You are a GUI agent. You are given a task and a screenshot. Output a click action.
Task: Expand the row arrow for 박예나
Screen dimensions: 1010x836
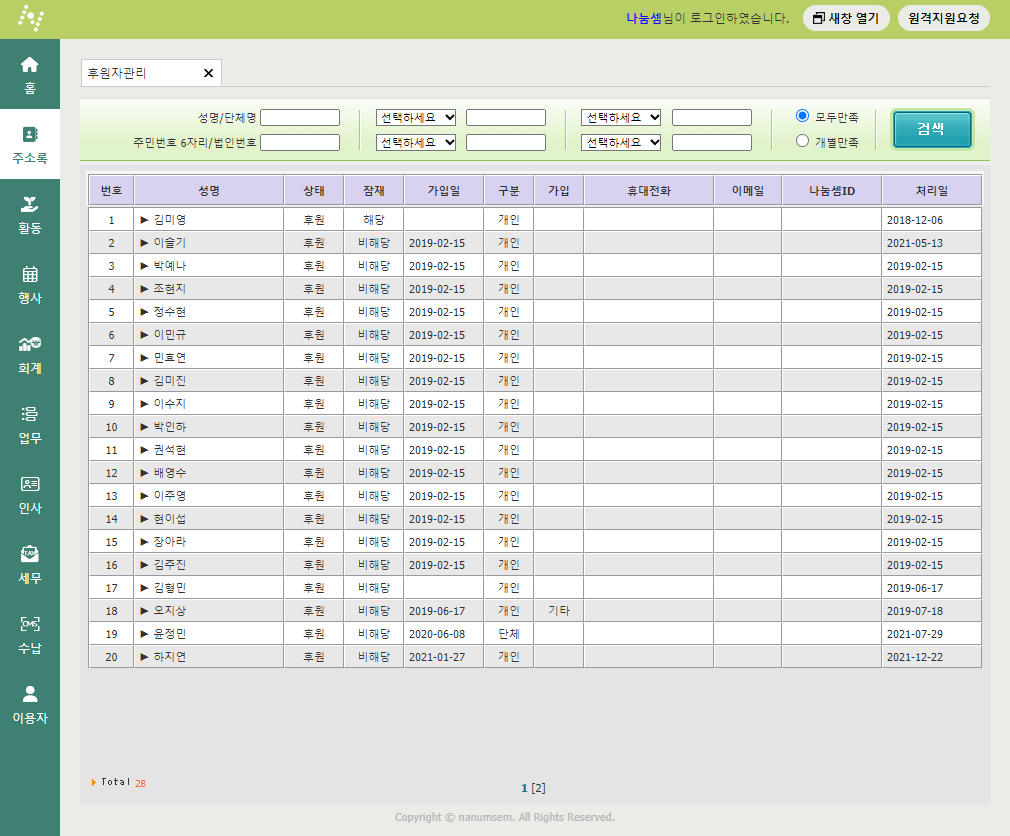tap(144, 265)
